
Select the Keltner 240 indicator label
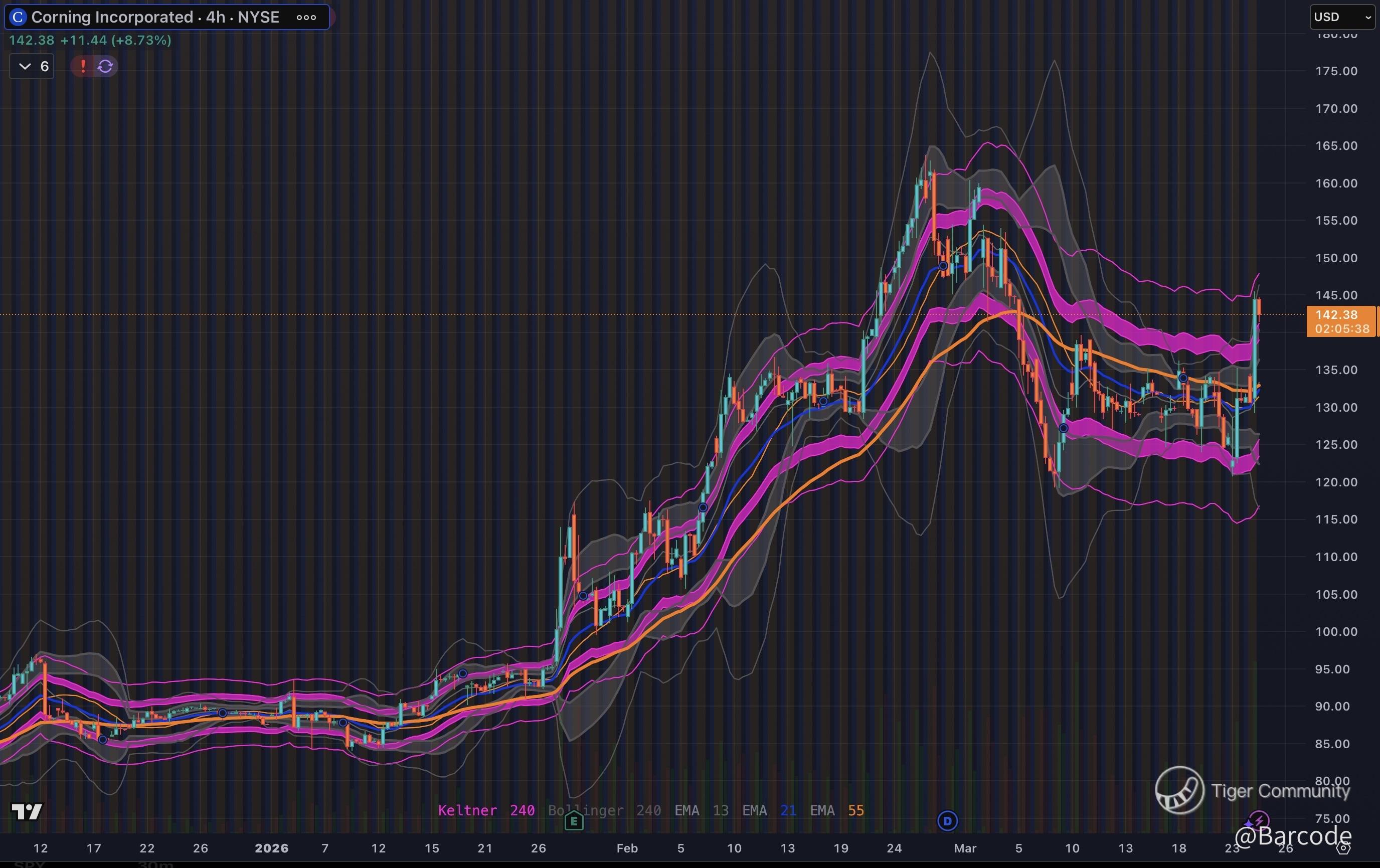pos(486,810)
